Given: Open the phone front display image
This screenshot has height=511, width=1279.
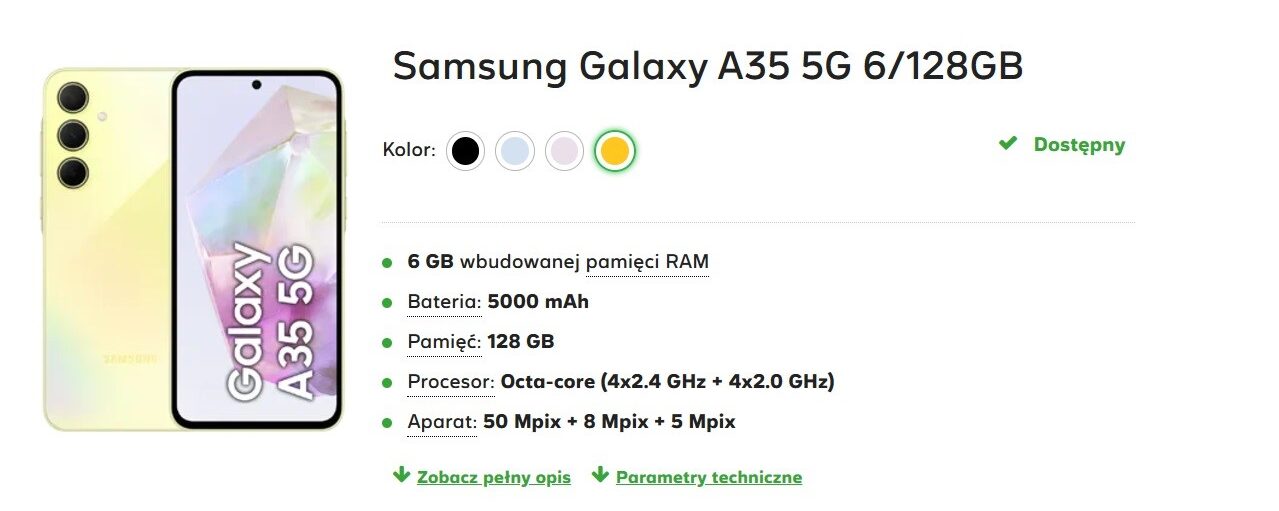Looking at the screenshot, I should (x=257, y=250).
